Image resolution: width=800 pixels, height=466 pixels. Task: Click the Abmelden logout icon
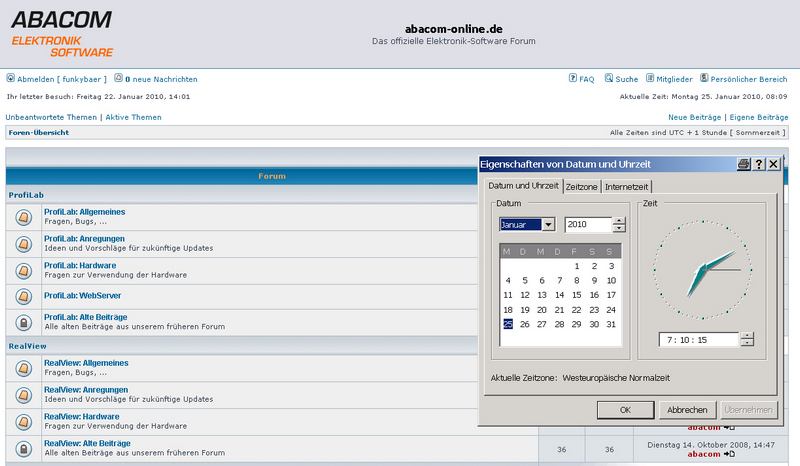pyautogui.click(x=10, y=78)
